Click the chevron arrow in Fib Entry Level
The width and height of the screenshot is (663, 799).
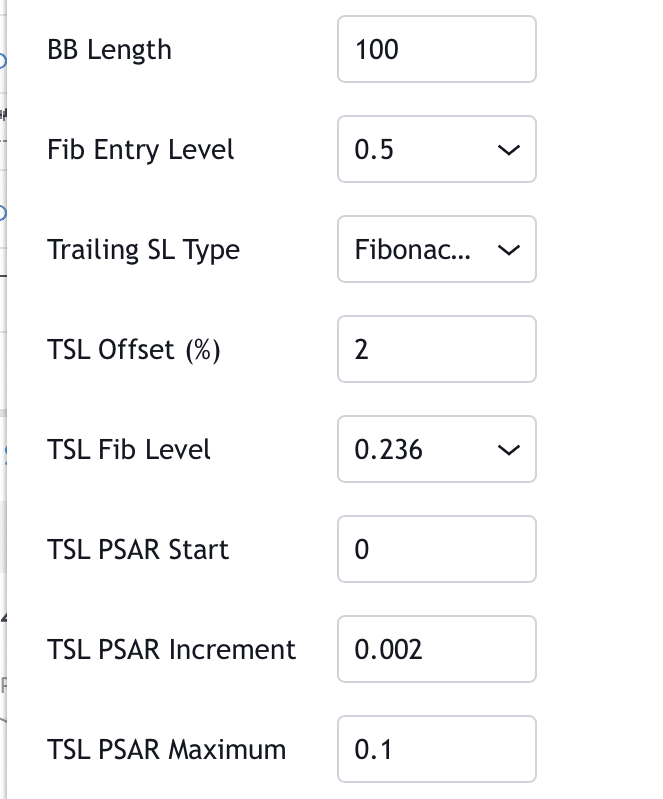[x=508, y=150]
